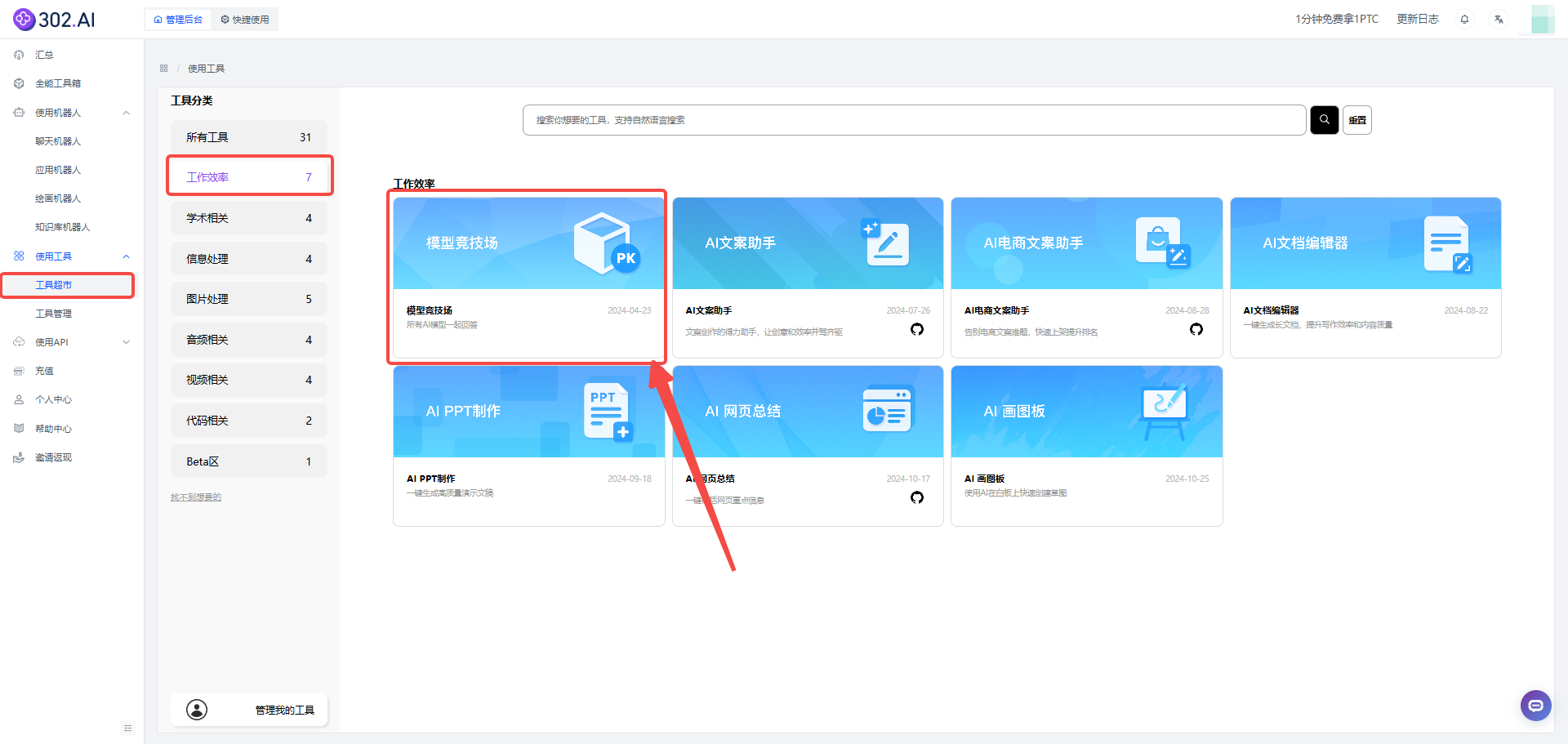Image resolution: width=1568 pixels, height=744 pixels.
Task: Select 绘画机器人 in the sidebar
Action: tap(58, 198)
